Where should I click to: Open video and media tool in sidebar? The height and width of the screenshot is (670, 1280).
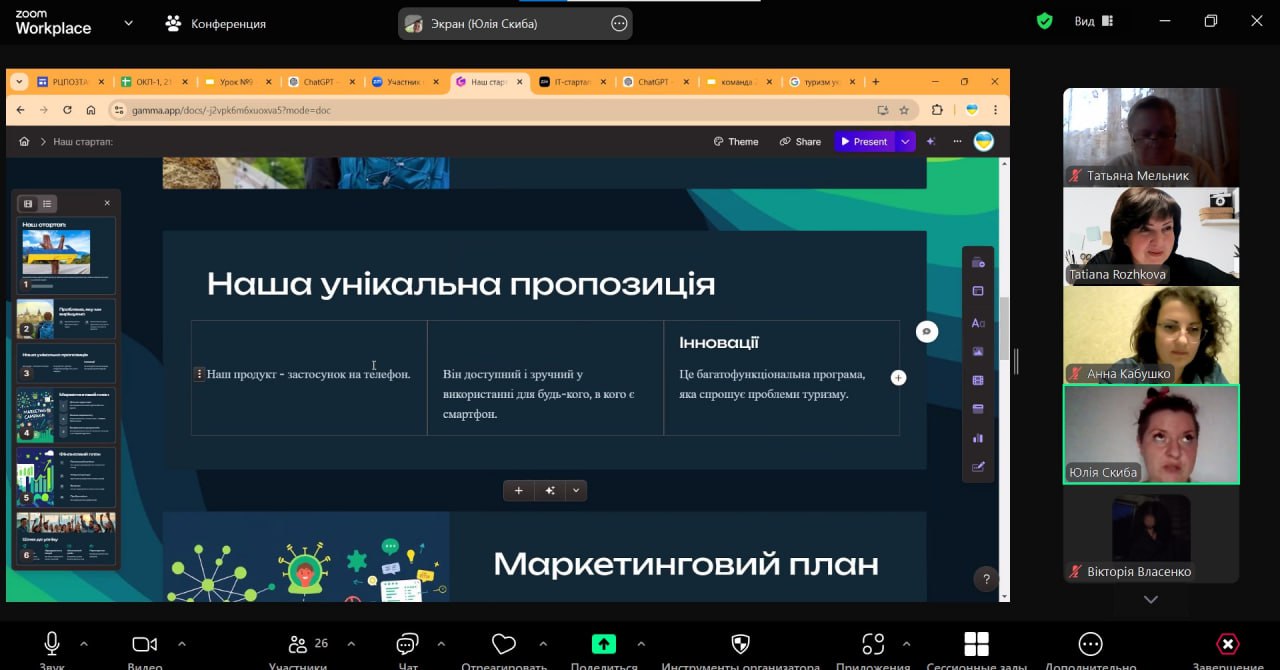coord(978,380)
